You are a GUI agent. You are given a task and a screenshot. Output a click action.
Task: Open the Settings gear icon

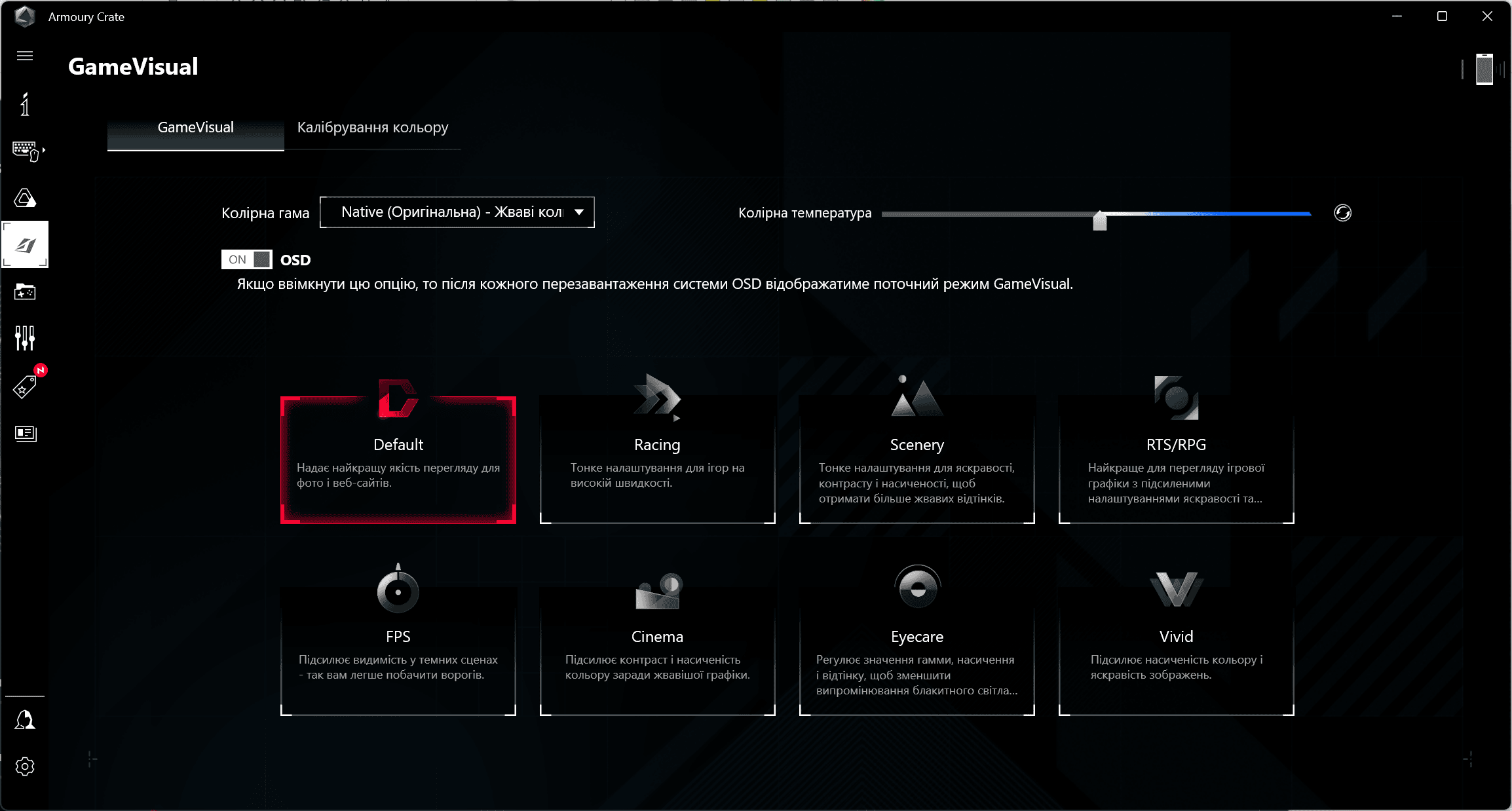point(25,766)
